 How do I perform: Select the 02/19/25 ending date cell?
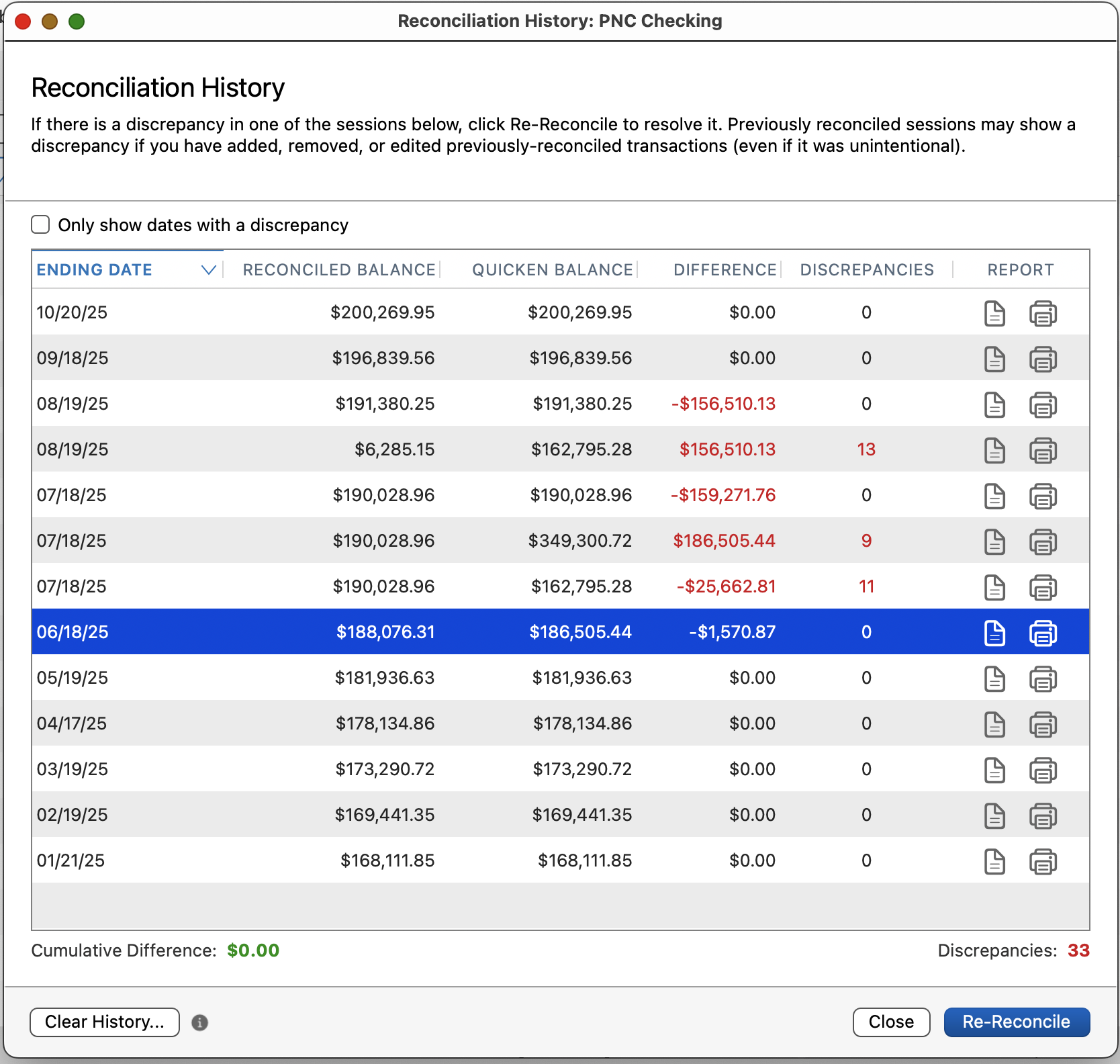73,815
